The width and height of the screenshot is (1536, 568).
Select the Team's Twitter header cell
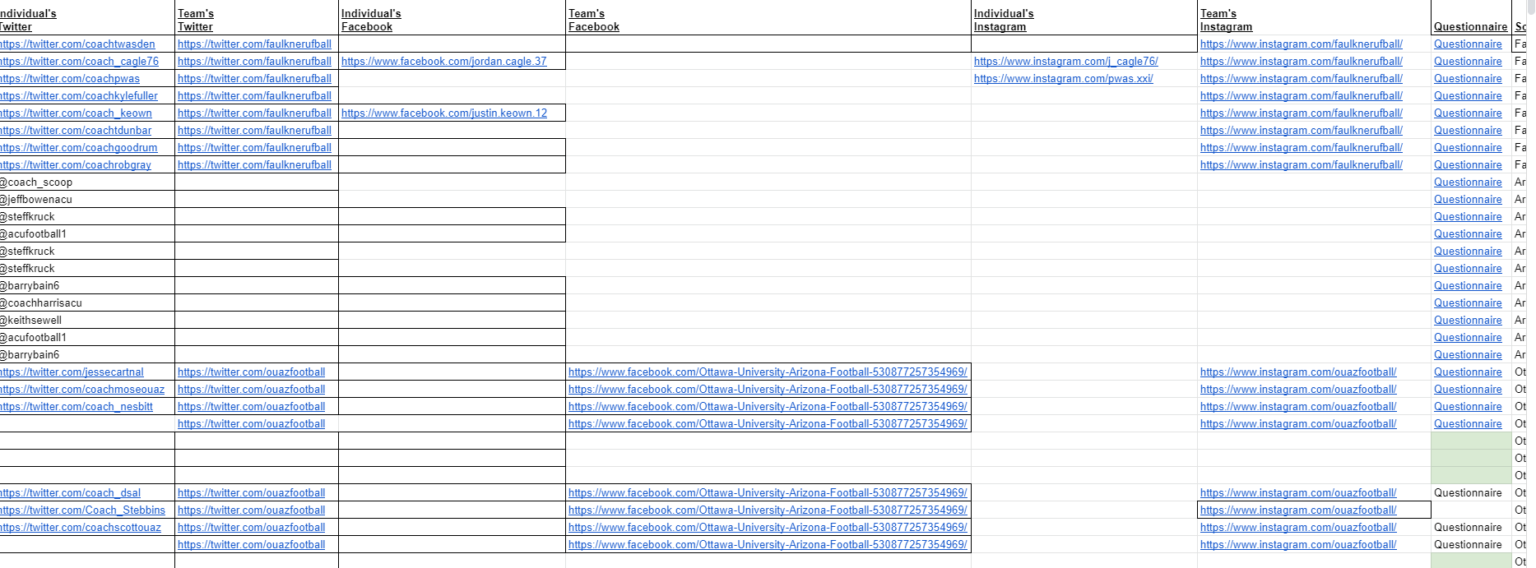point(256,20)
